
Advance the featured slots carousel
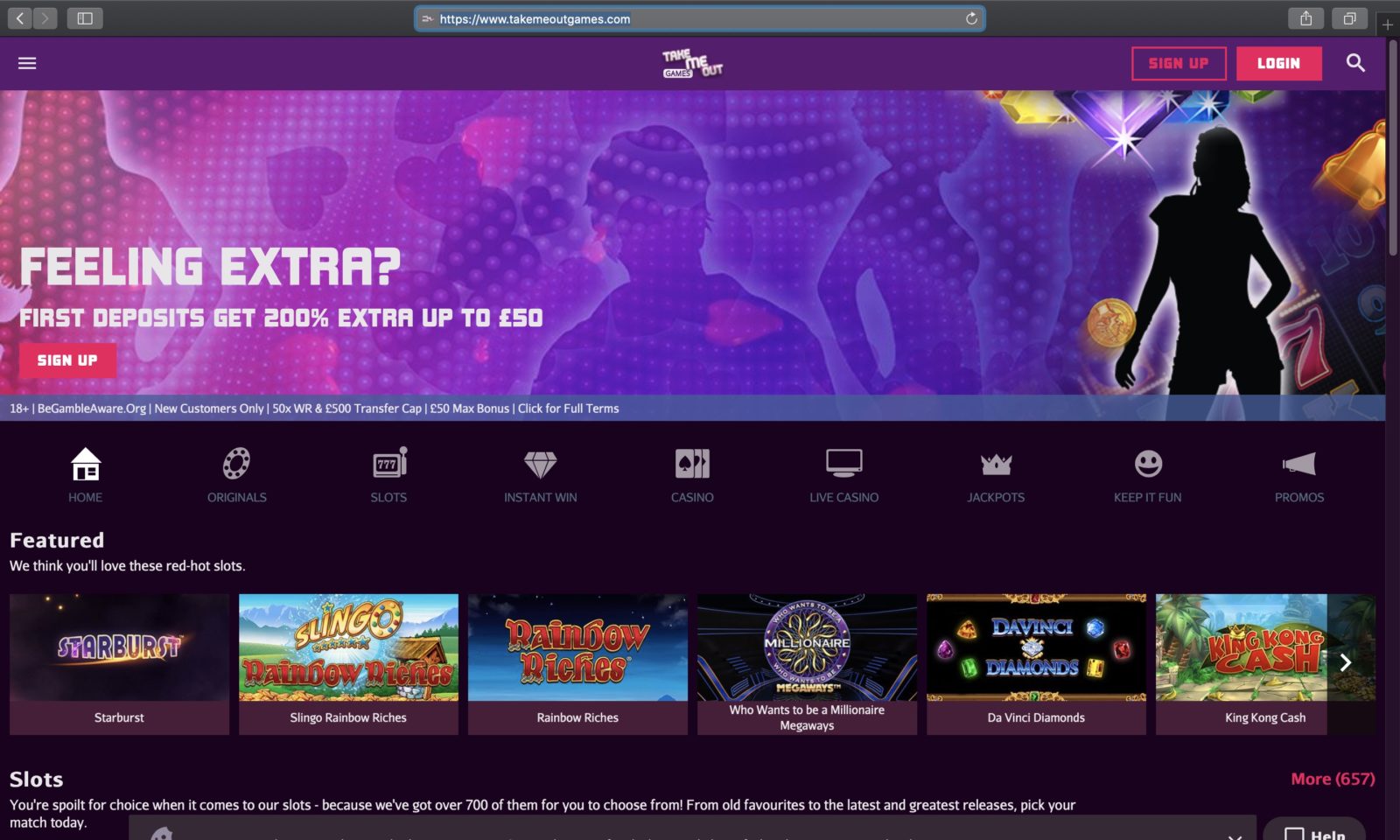[1346, 663]
